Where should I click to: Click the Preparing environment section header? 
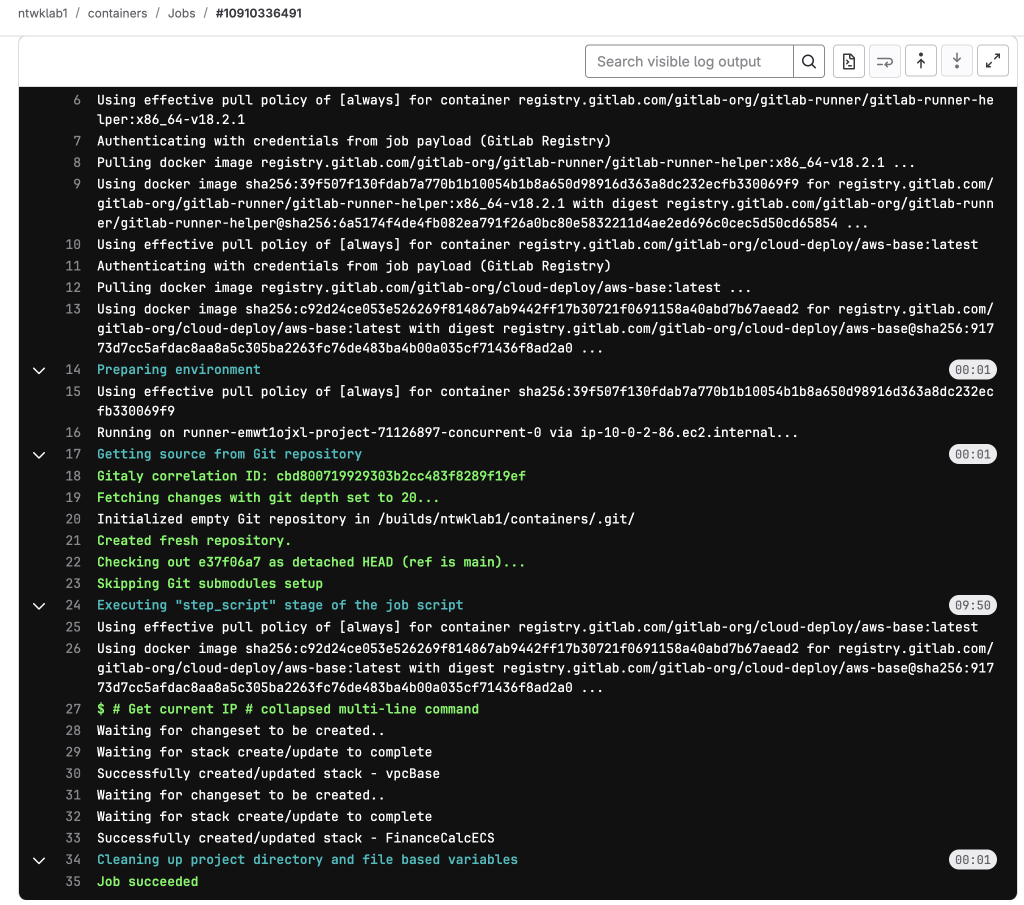coord(178,370)
